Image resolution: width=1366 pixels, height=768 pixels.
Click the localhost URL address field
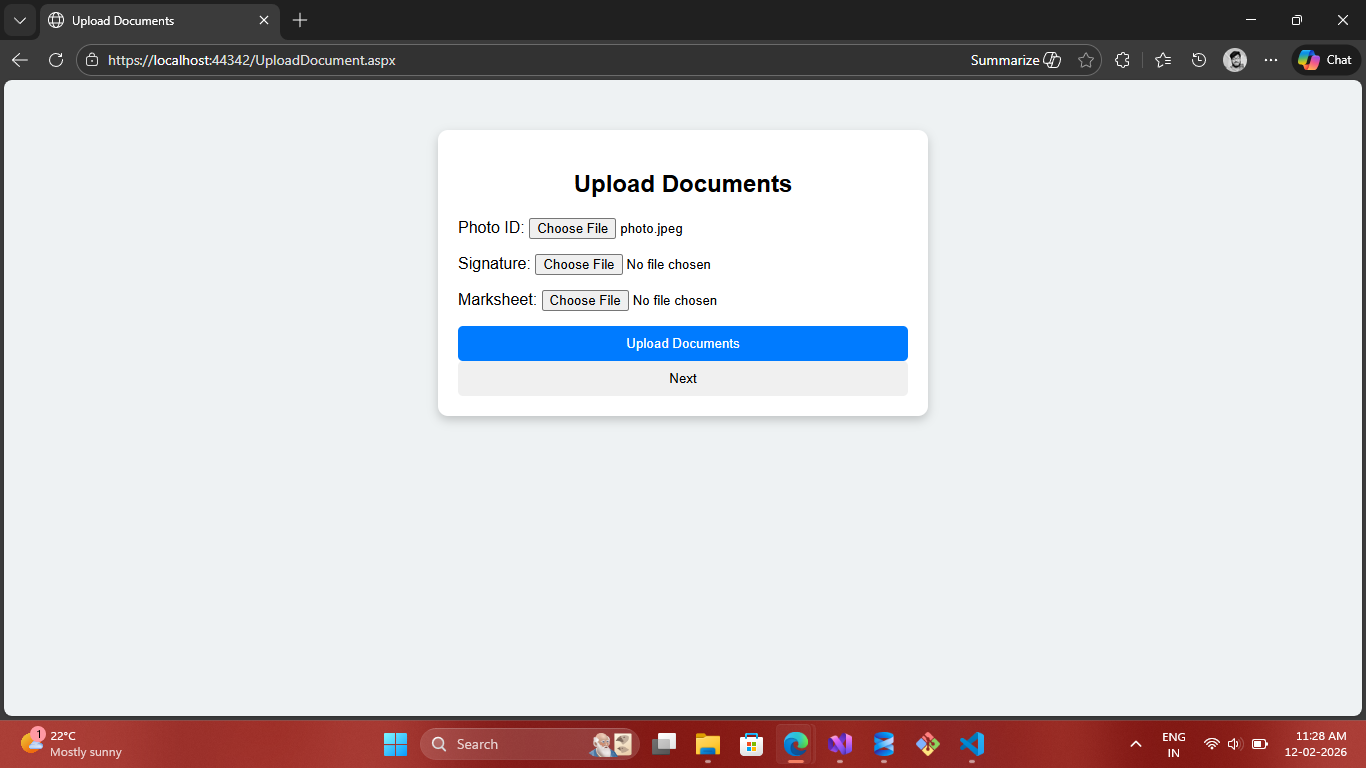click(500, 60)
